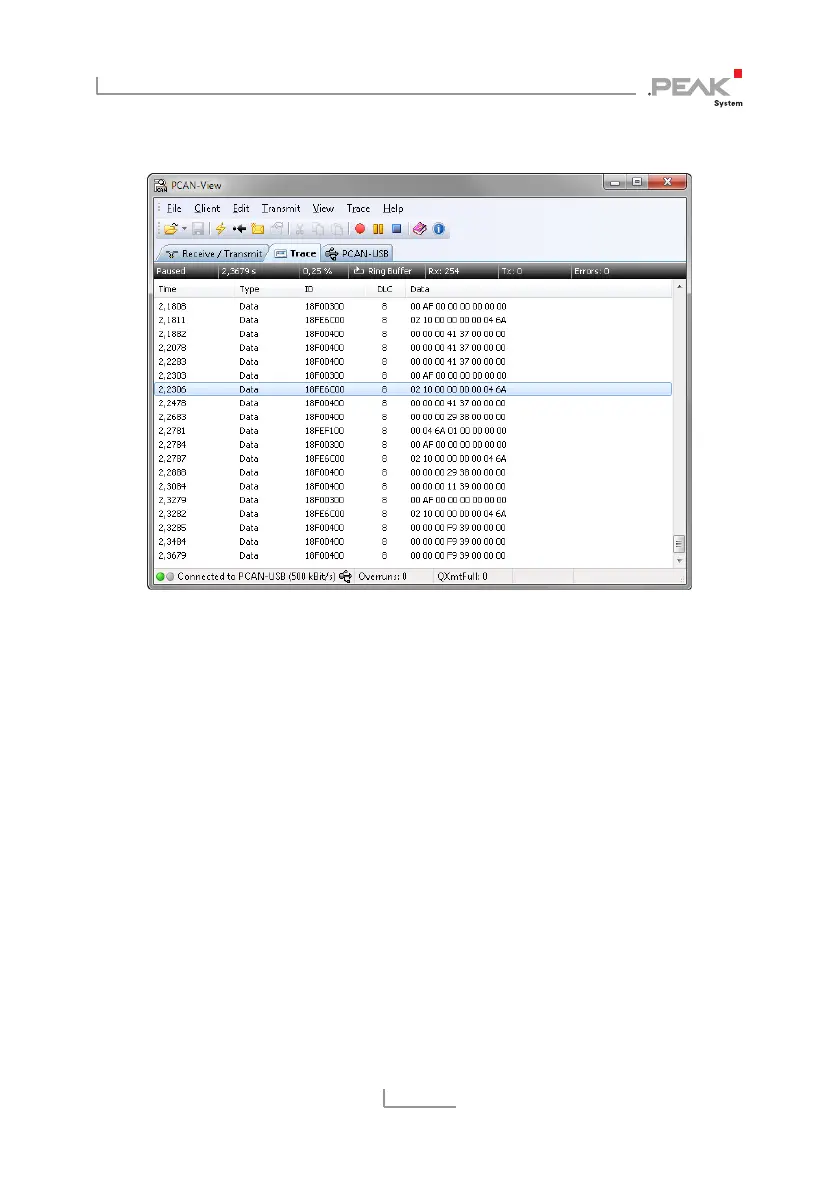840x1190 pixels.
Task: Select the trace row at time 2,3084
Action: (x=413, y=486)
